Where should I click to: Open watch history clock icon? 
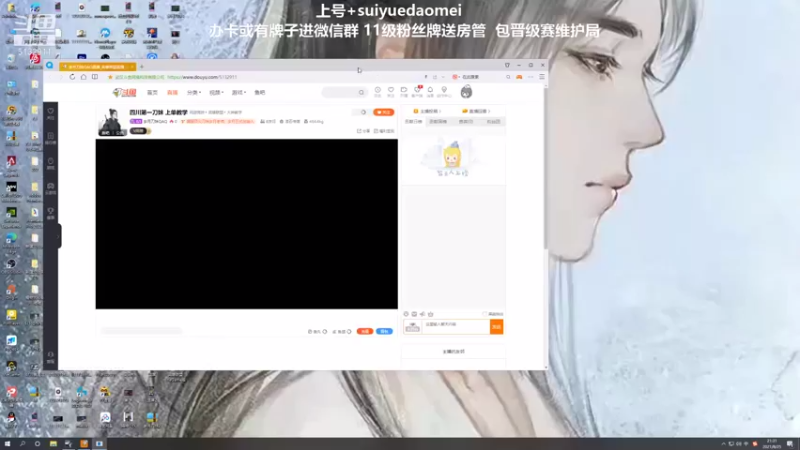coord(378,92)
